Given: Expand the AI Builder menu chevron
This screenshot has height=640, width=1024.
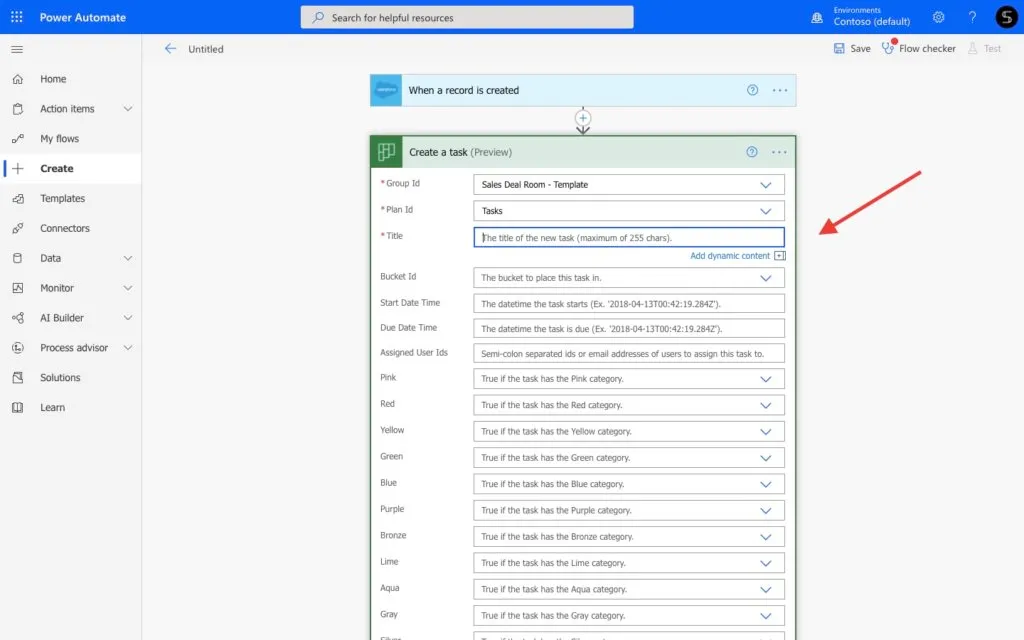Looking at the screenshot, I should (x=128, y=318).
